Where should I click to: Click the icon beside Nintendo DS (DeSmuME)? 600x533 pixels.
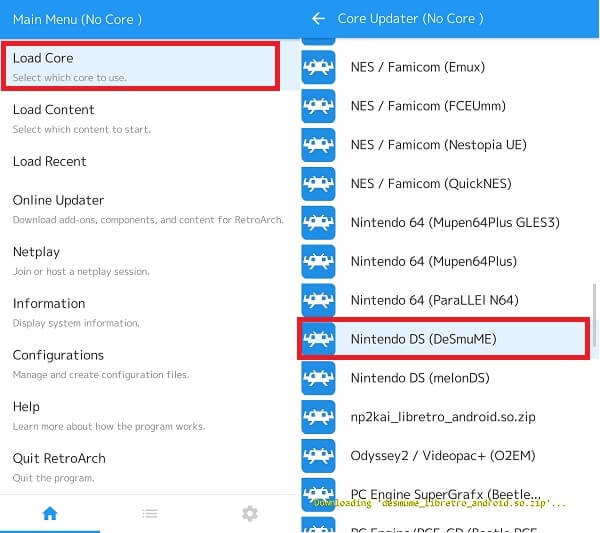tap(318, 339)
